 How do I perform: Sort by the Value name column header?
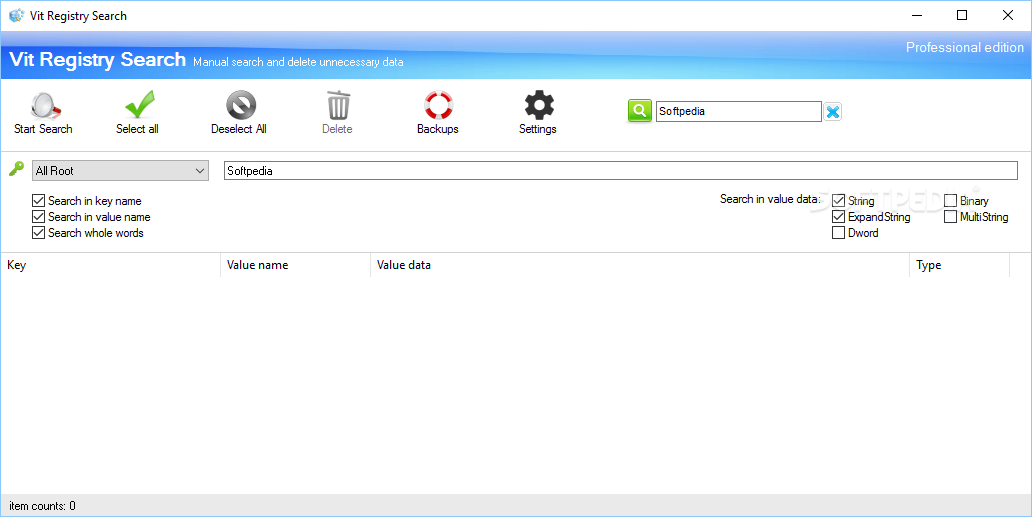coord(296,265)
